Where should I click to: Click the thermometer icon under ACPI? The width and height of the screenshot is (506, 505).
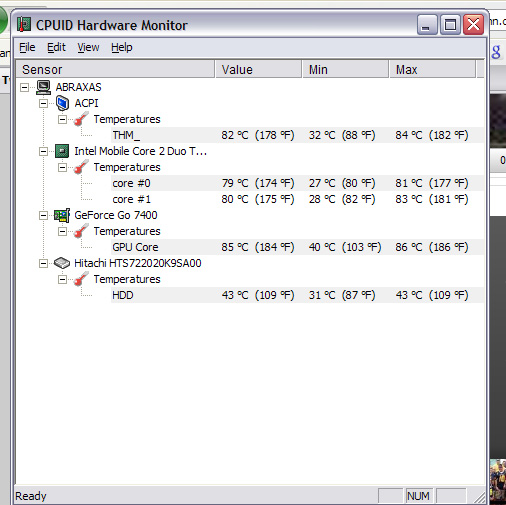click(x=81, y=119)
